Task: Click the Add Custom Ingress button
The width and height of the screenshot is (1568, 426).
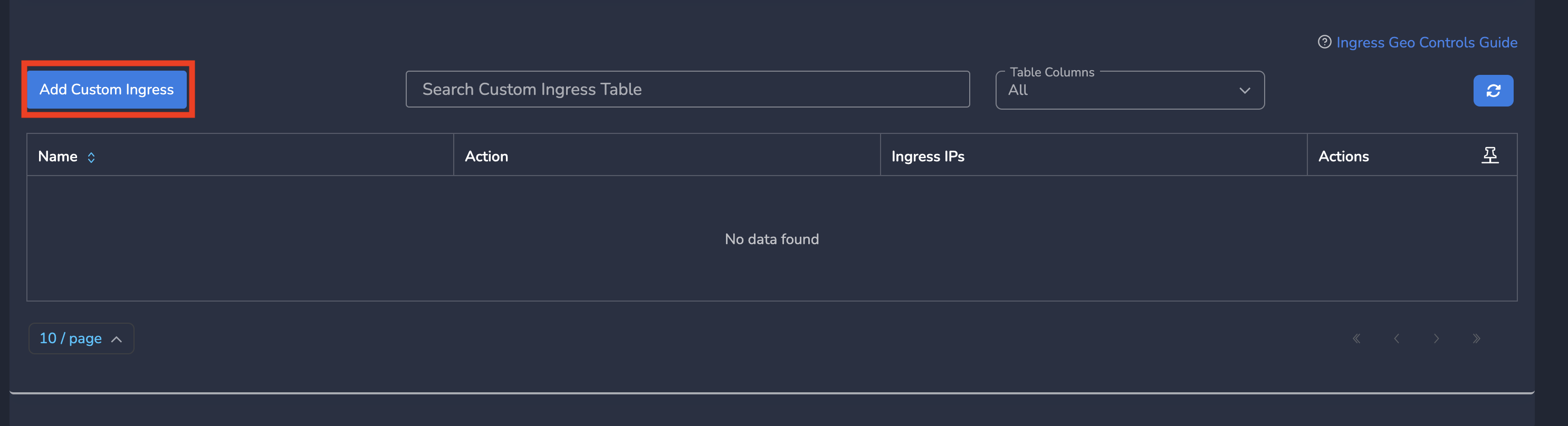Action: (107, 90)
